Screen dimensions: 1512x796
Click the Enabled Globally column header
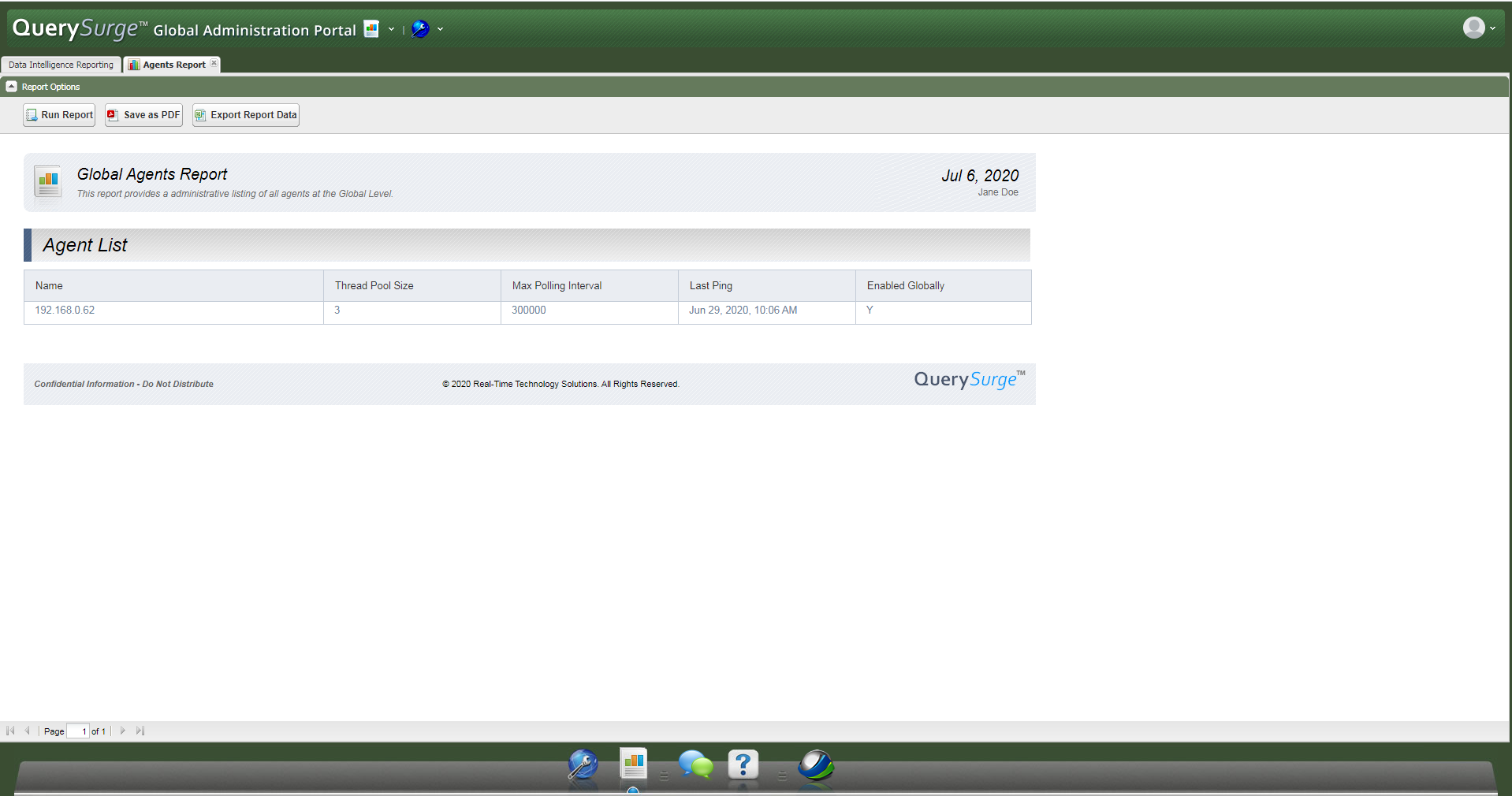point(944,285)
